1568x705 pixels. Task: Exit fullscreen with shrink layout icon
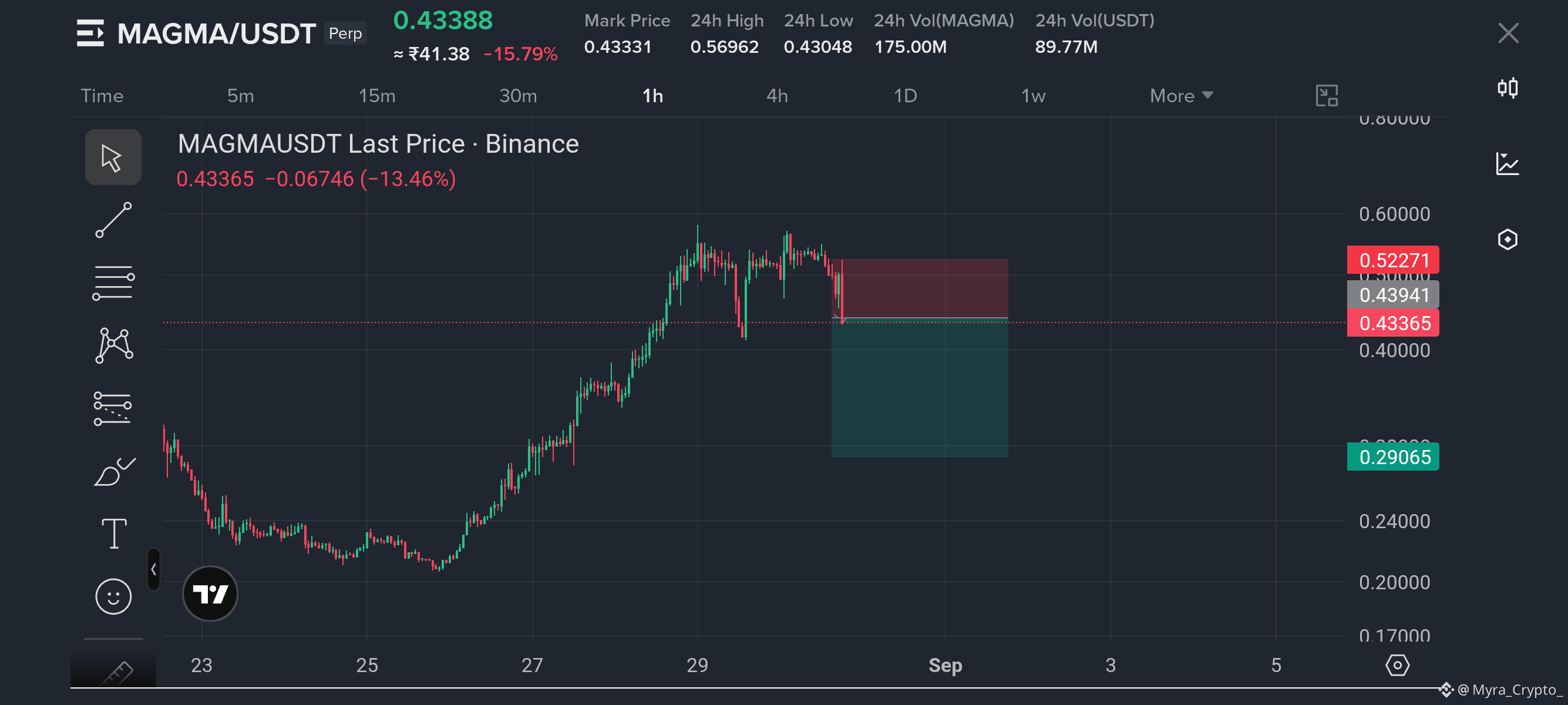(1327, 96)
